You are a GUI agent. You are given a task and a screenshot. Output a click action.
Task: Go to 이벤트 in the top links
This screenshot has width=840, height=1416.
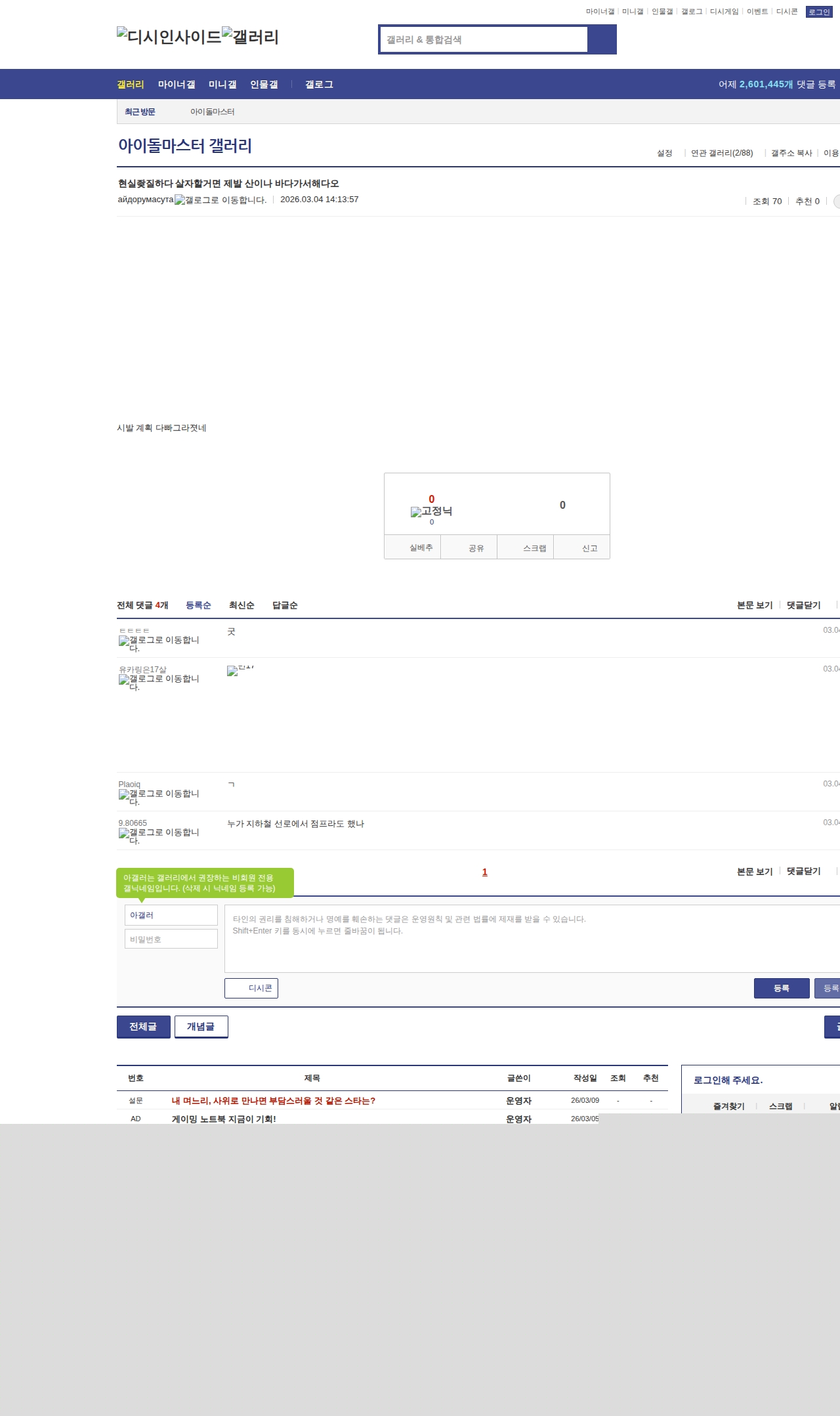pyautogui.click(x=757, y=12)
